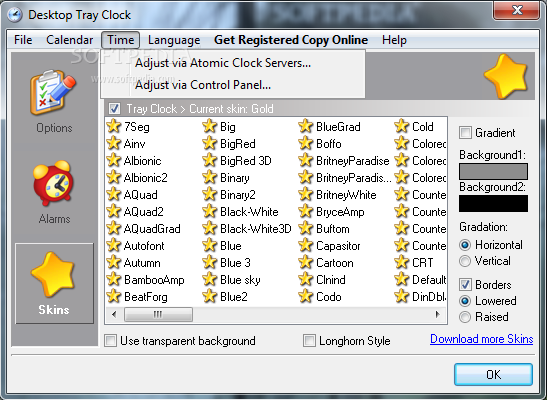Close the Desktop Tray Clock window
Image resolution: width=547 pixels, height=400 pixels.
(517, 10)
